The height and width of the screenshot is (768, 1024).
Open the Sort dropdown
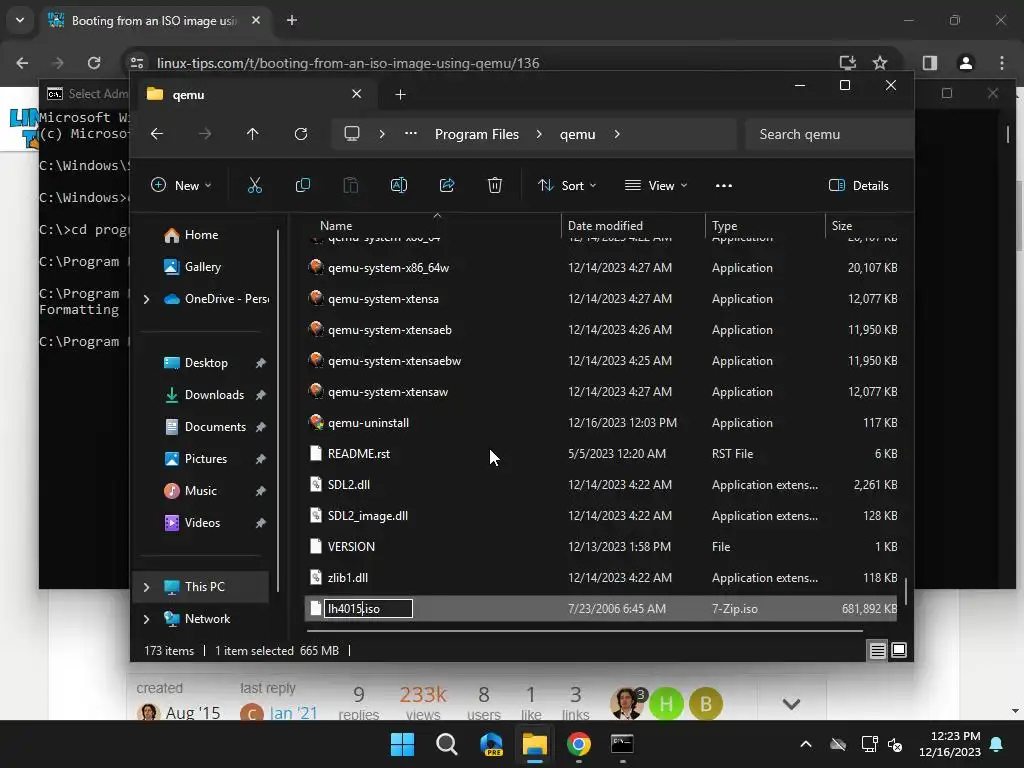pos(567,185)
